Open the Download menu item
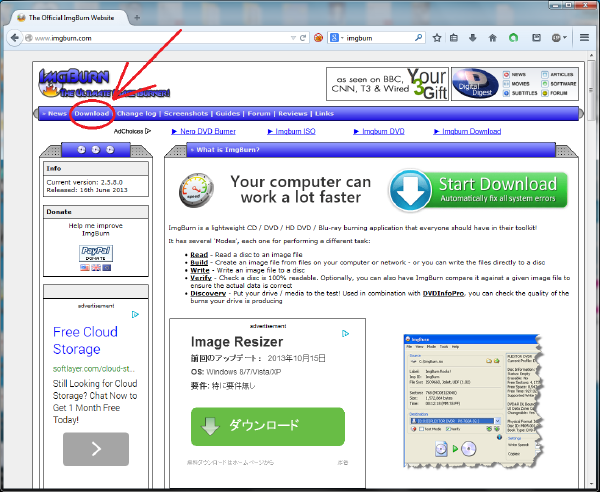 point(92,114)
